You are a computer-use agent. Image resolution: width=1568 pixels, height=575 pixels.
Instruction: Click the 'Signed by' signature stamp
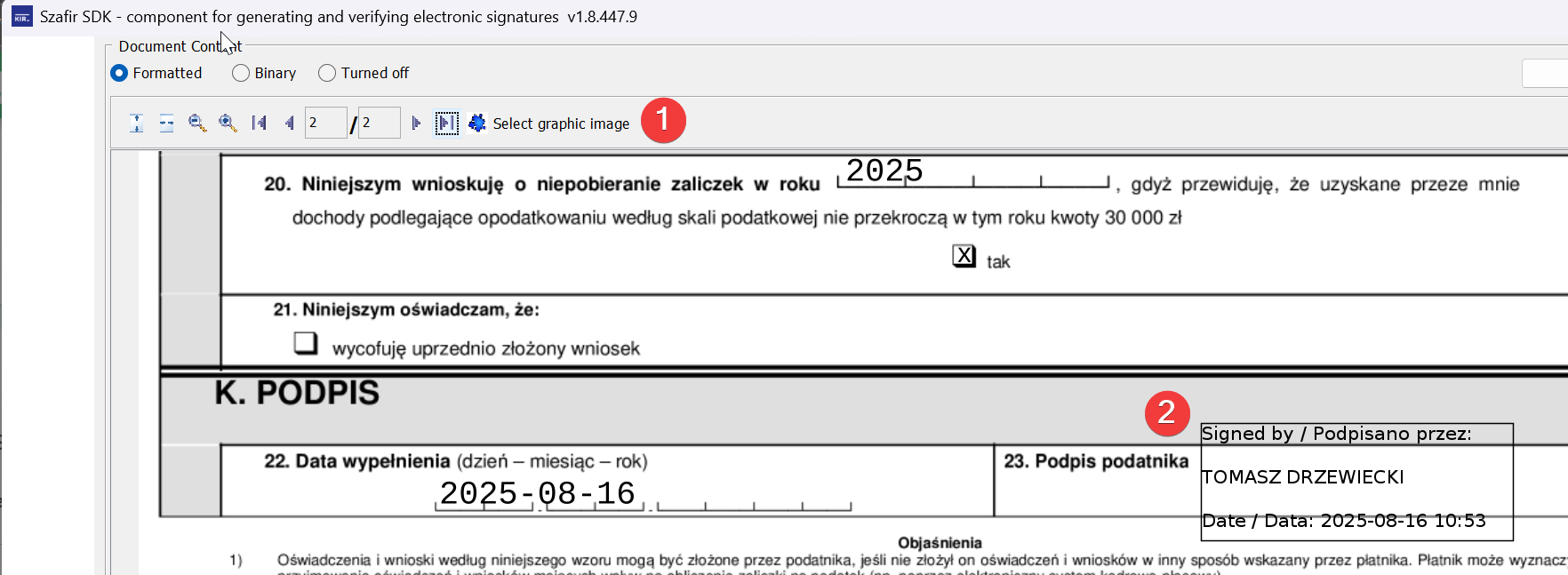pos(1356,481)
